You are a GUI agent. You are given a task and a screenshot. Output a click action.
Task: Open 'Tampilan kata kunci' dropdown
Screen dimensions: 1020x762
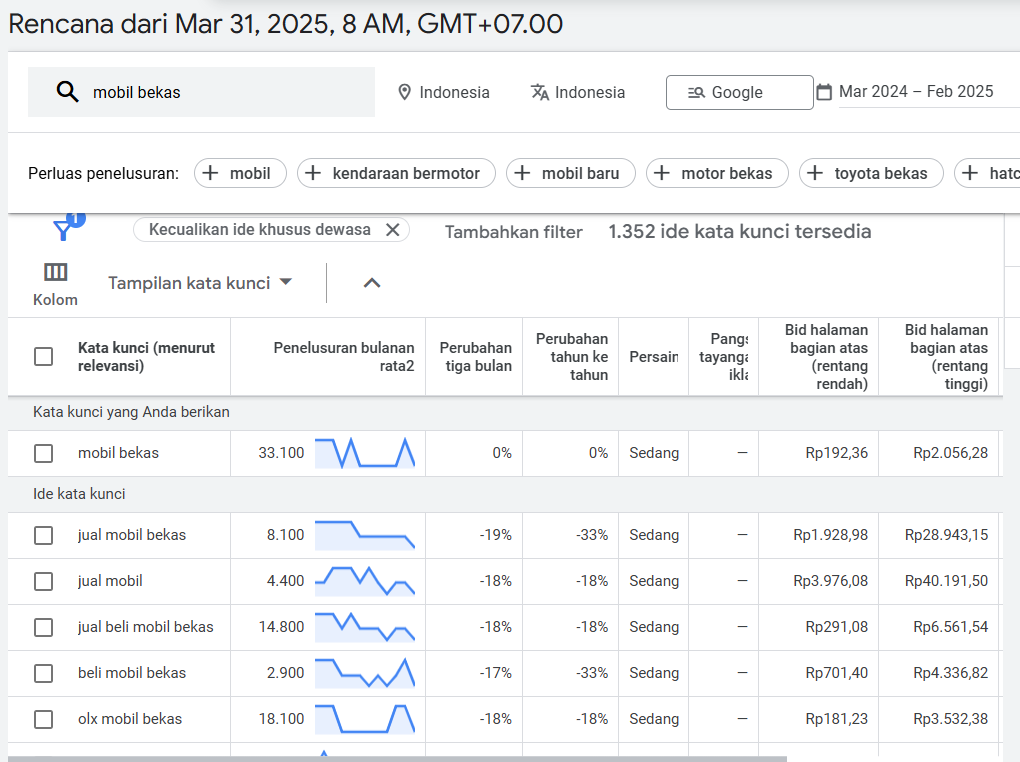[200, 283]
